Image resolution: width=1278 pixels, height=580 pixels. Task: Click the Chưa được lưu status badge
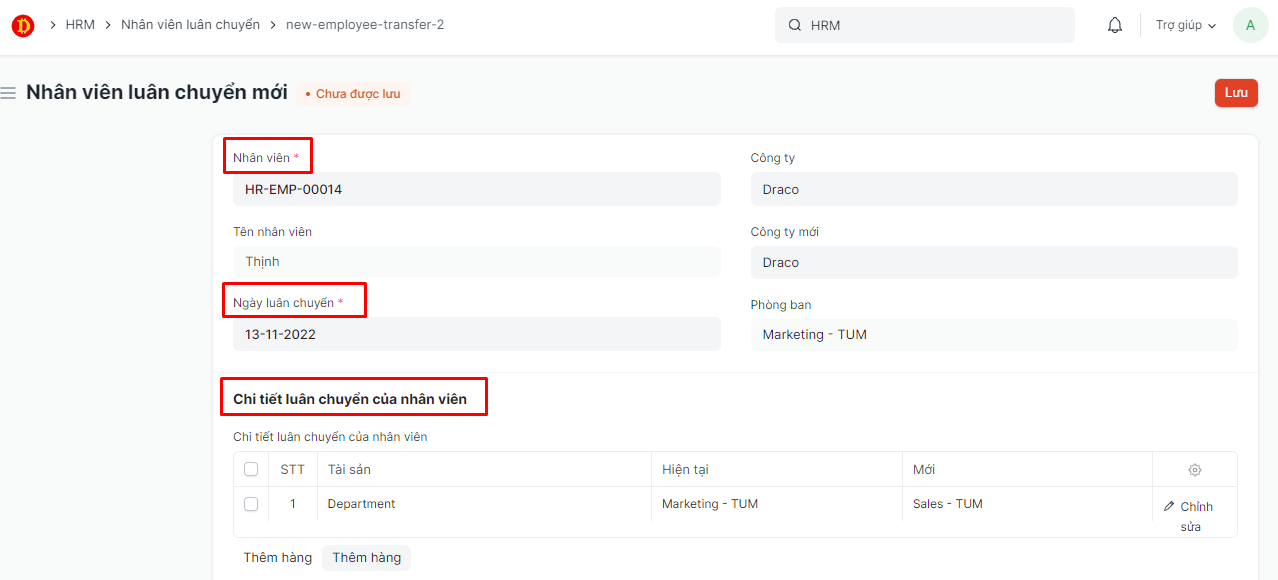353,94
